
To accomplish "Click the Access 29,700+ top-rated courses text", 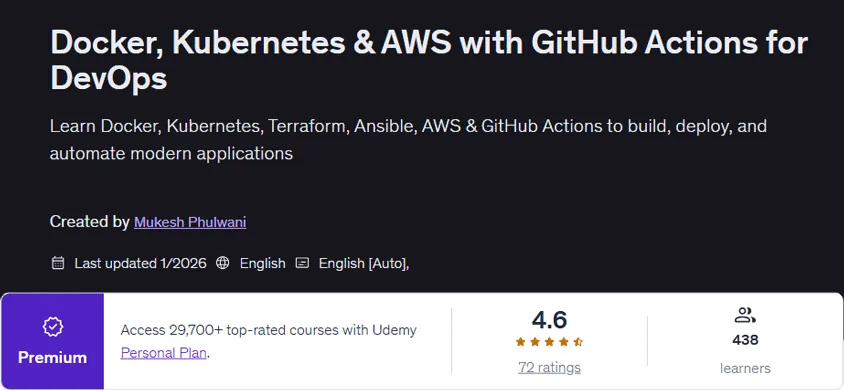I will (269, 330).
